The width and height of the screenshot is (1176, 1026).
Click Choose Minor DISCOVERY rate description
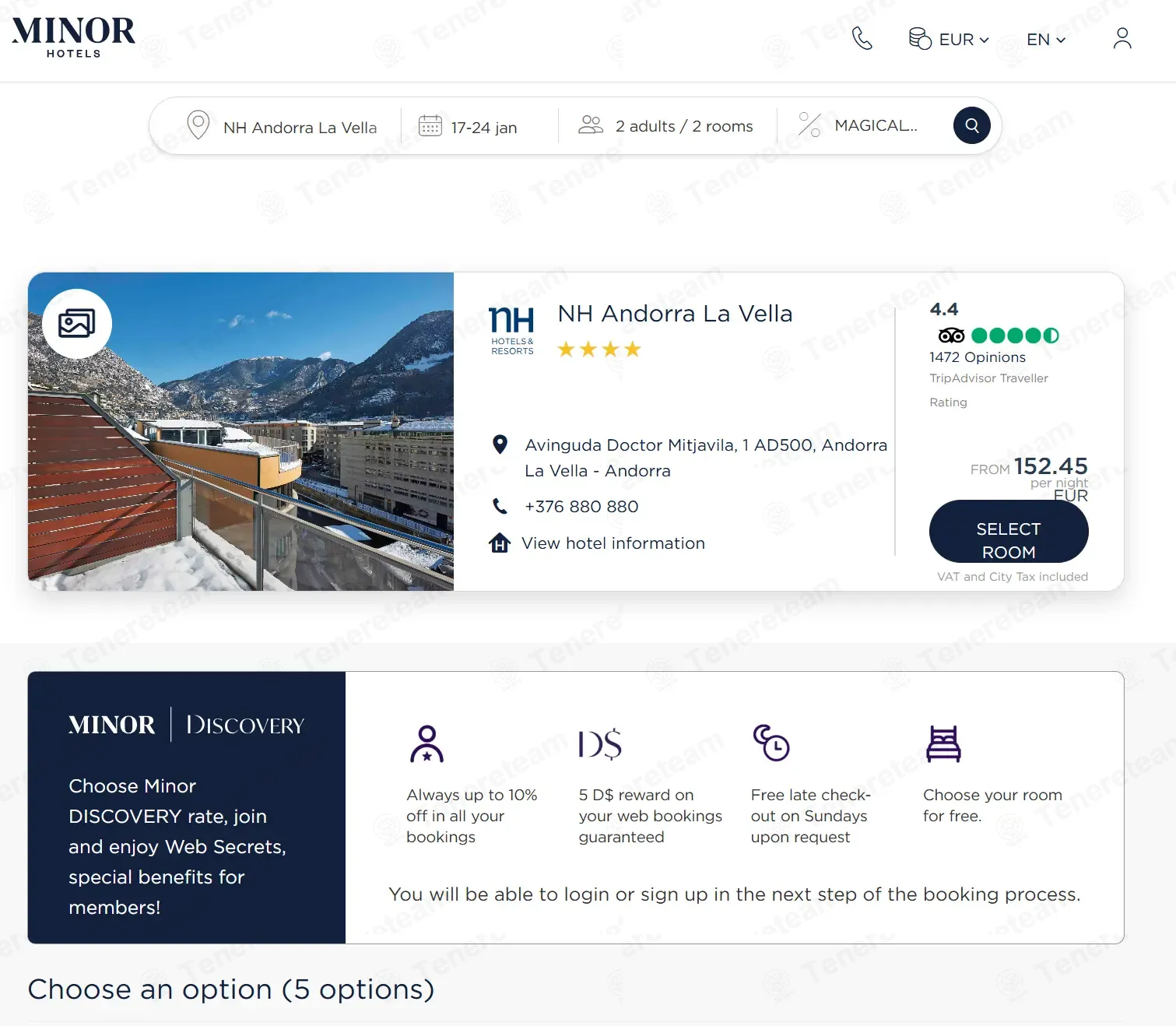tap(177, 847)
